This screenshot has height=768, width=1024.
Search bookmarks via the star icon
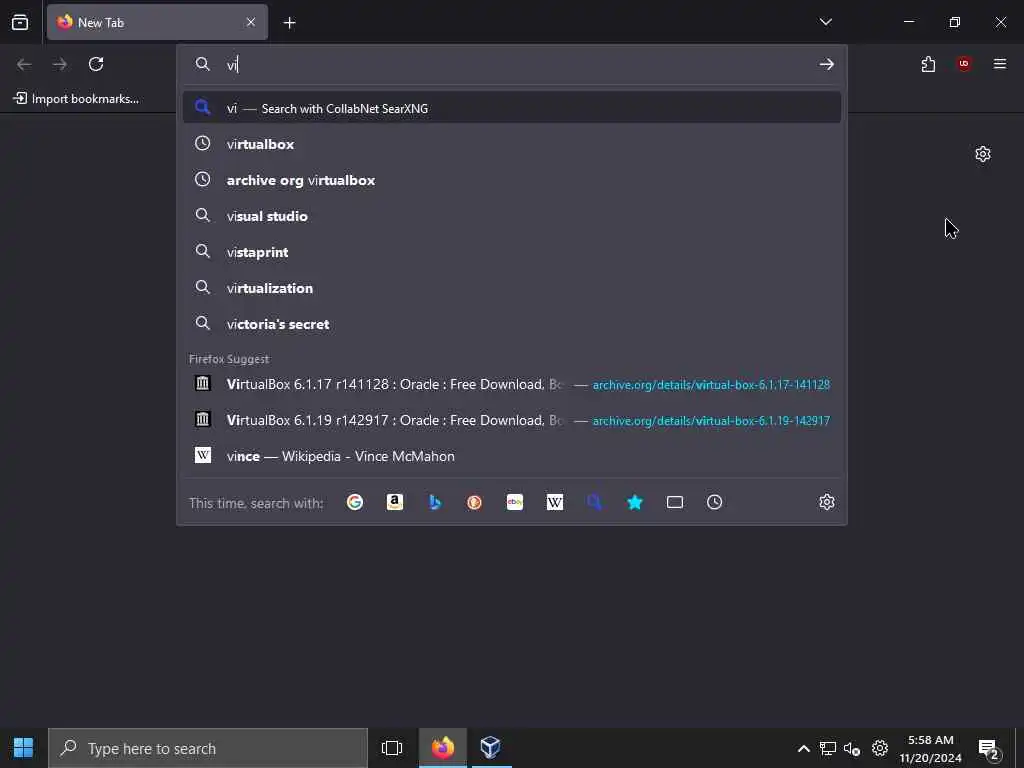tap(635, 502)
